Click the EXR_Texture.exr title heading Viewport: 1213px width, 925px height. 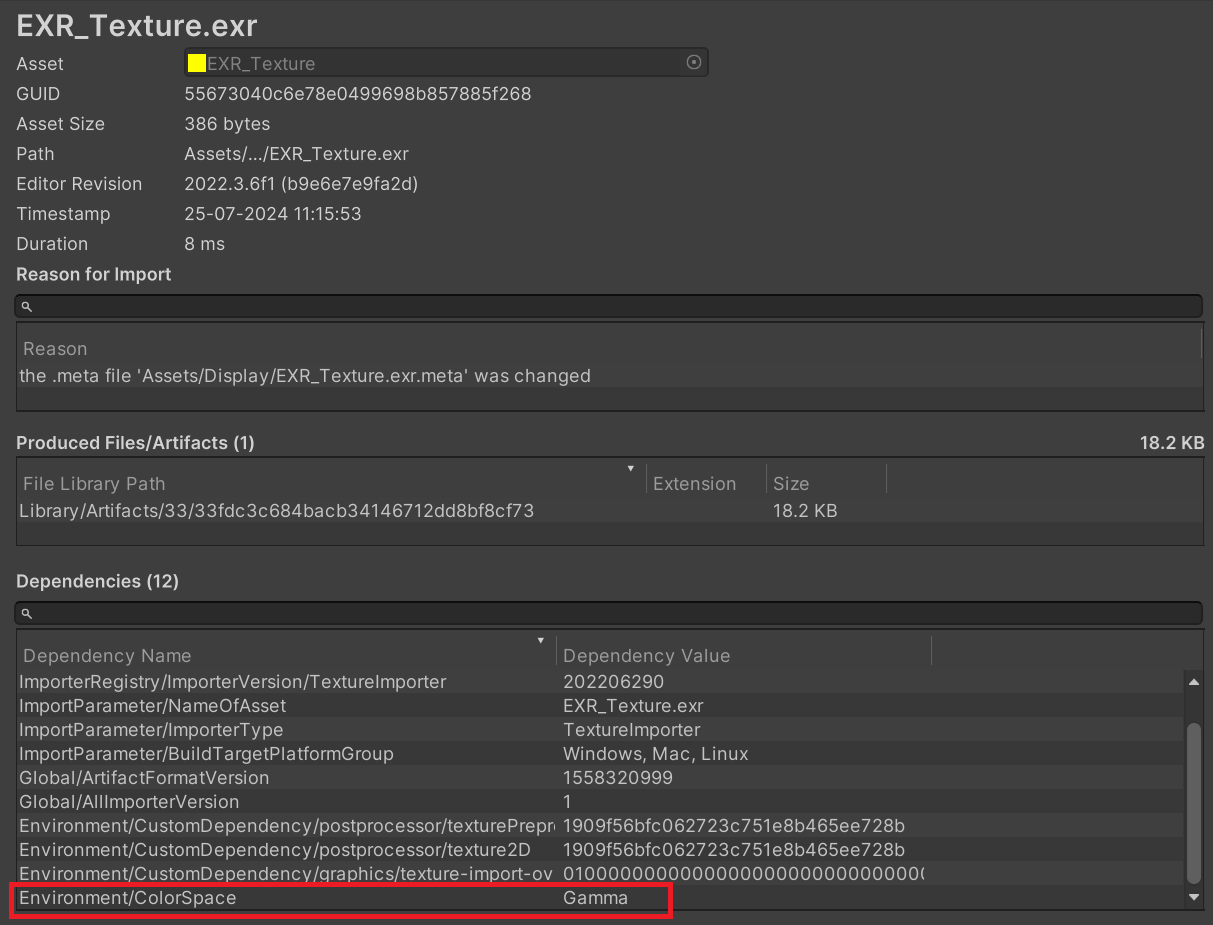coord(137,25)
